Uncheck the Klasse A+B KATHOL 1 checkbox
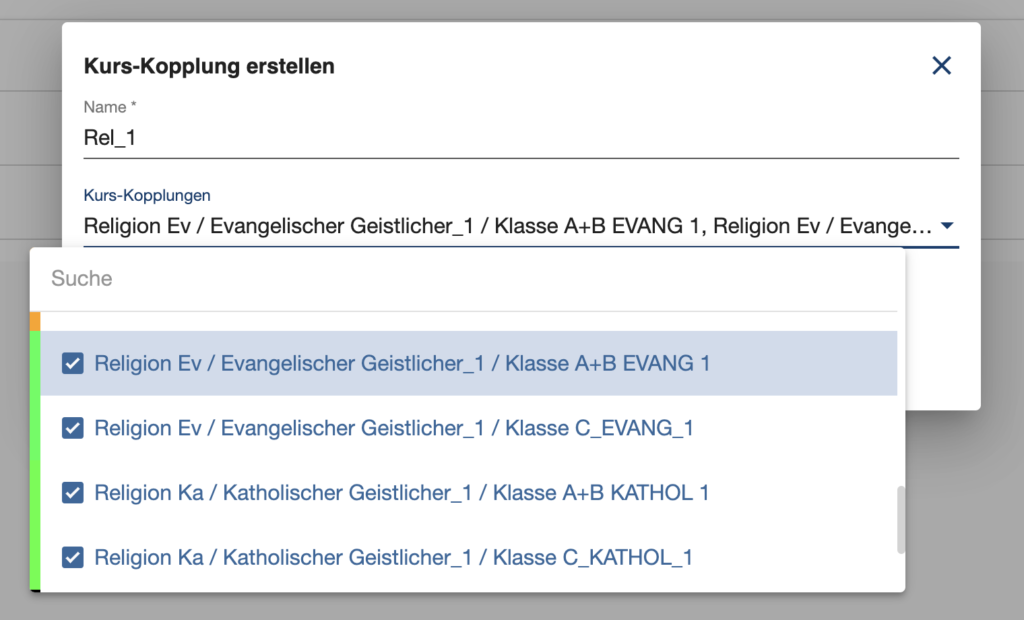Image resolution: width=1024 pixels, height=620 pixels. (x=72, y=493)
